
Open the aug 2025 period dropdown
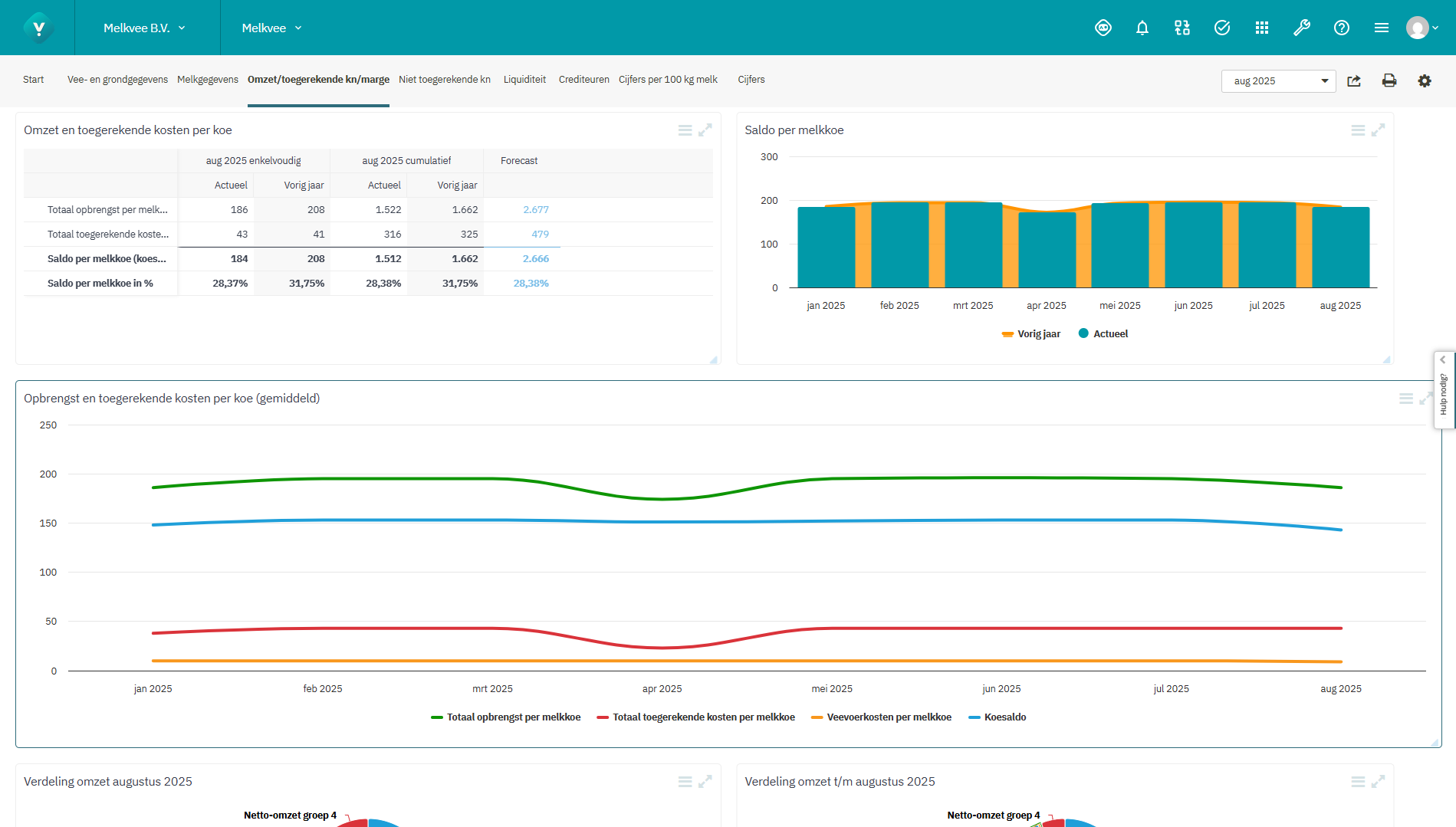[1278, 81]
